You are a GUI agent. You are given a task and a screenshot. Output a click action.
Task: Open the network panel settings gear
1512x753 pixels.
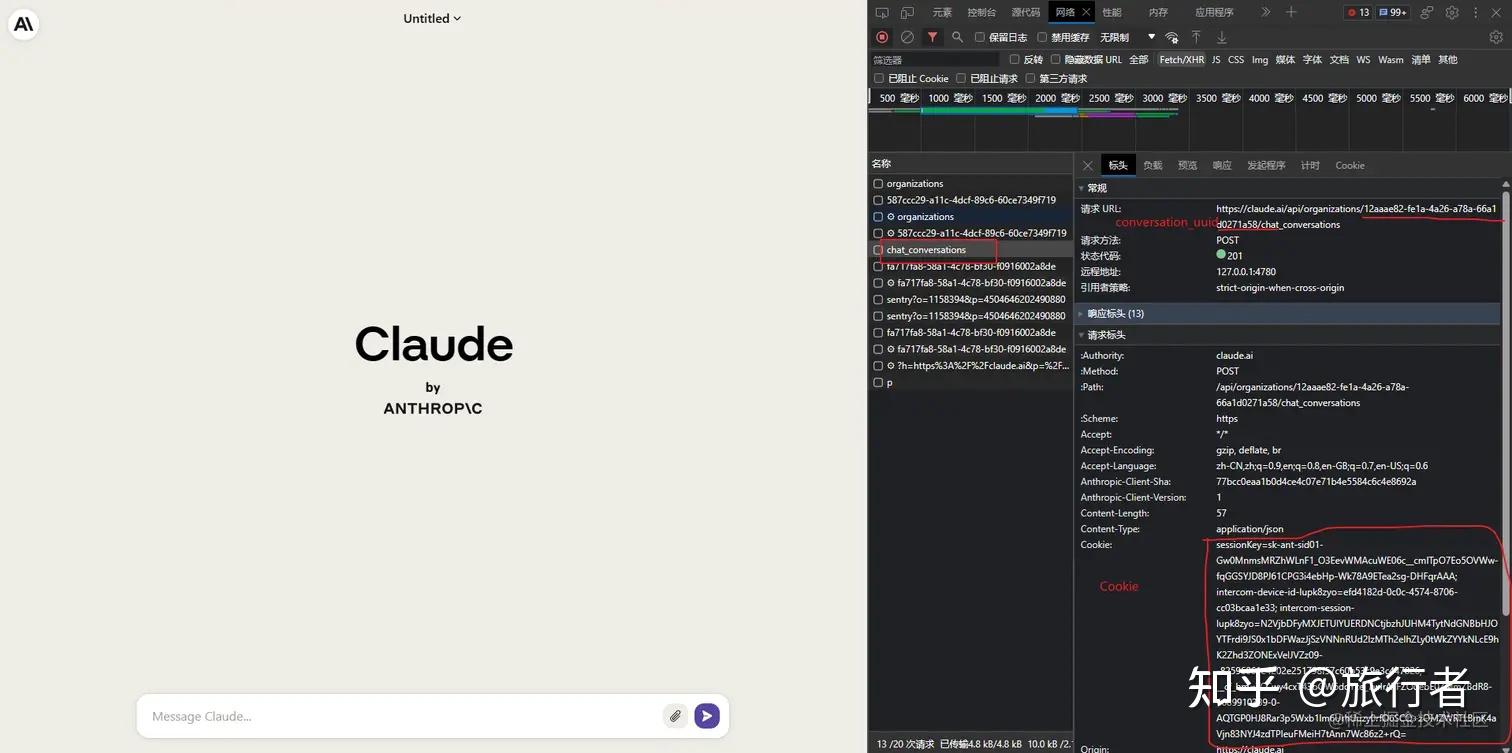click(1496, 37)
